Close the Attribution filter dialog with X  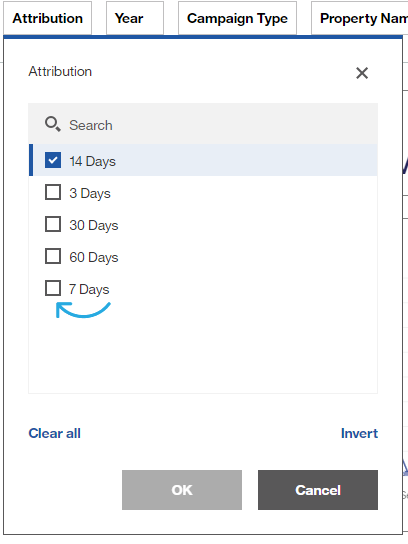pos(362,73)
